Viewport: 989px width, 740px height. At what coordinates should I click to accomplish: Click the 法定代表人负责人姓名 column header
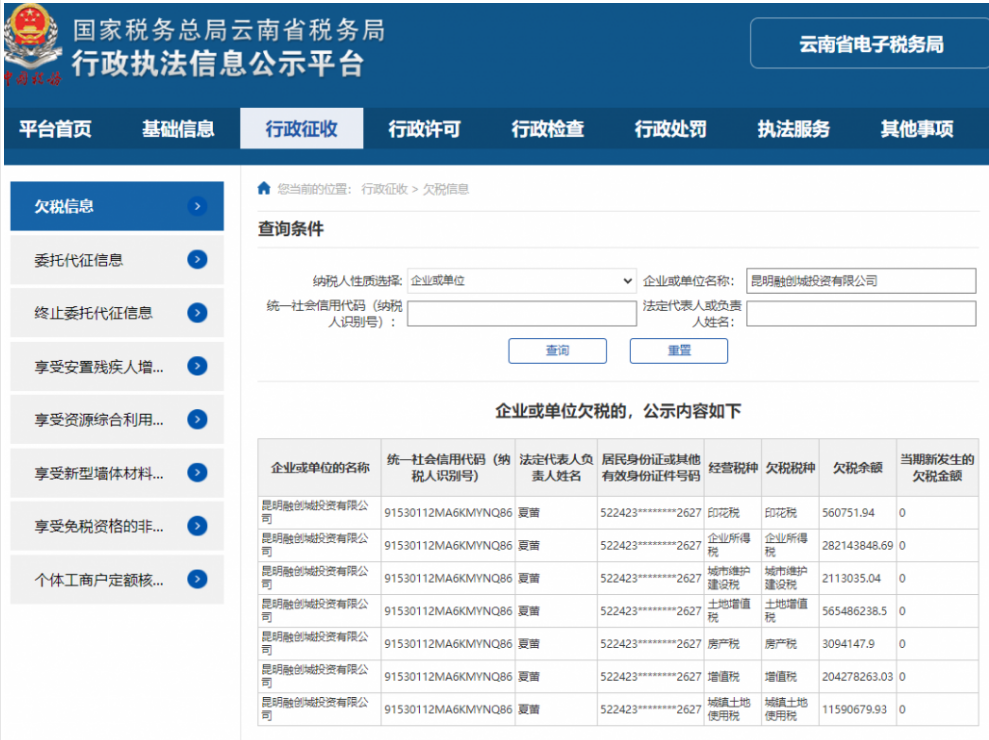point(556,467)
